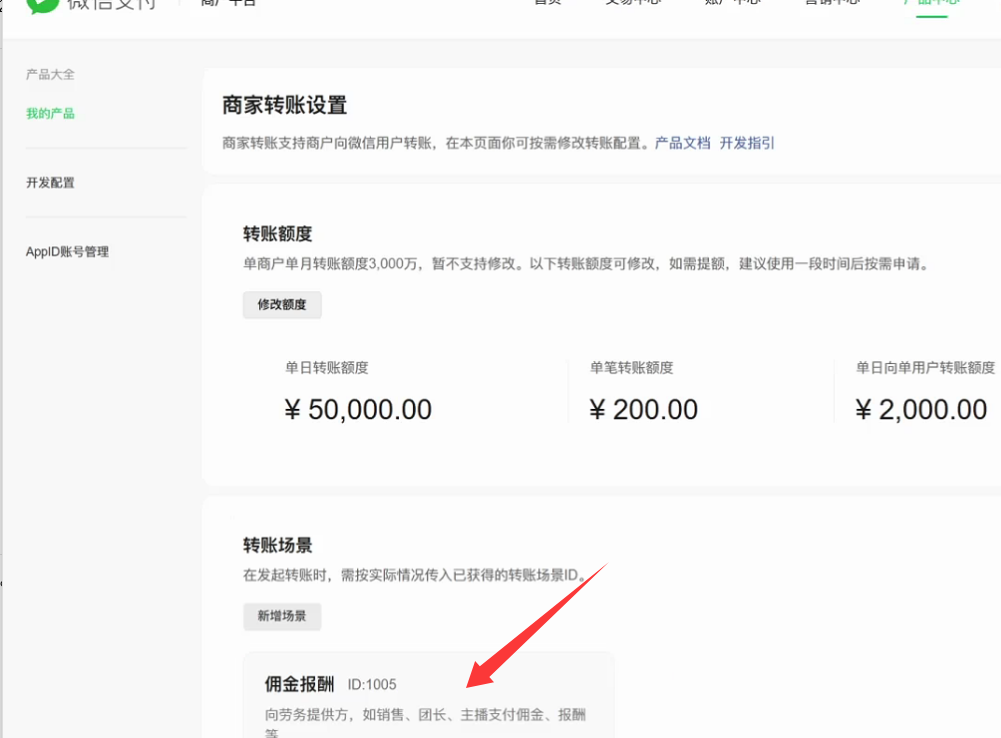Click the 修改额度 button
The height and width of the screenshot is (738, 1001).
click(x=282, y=305)
